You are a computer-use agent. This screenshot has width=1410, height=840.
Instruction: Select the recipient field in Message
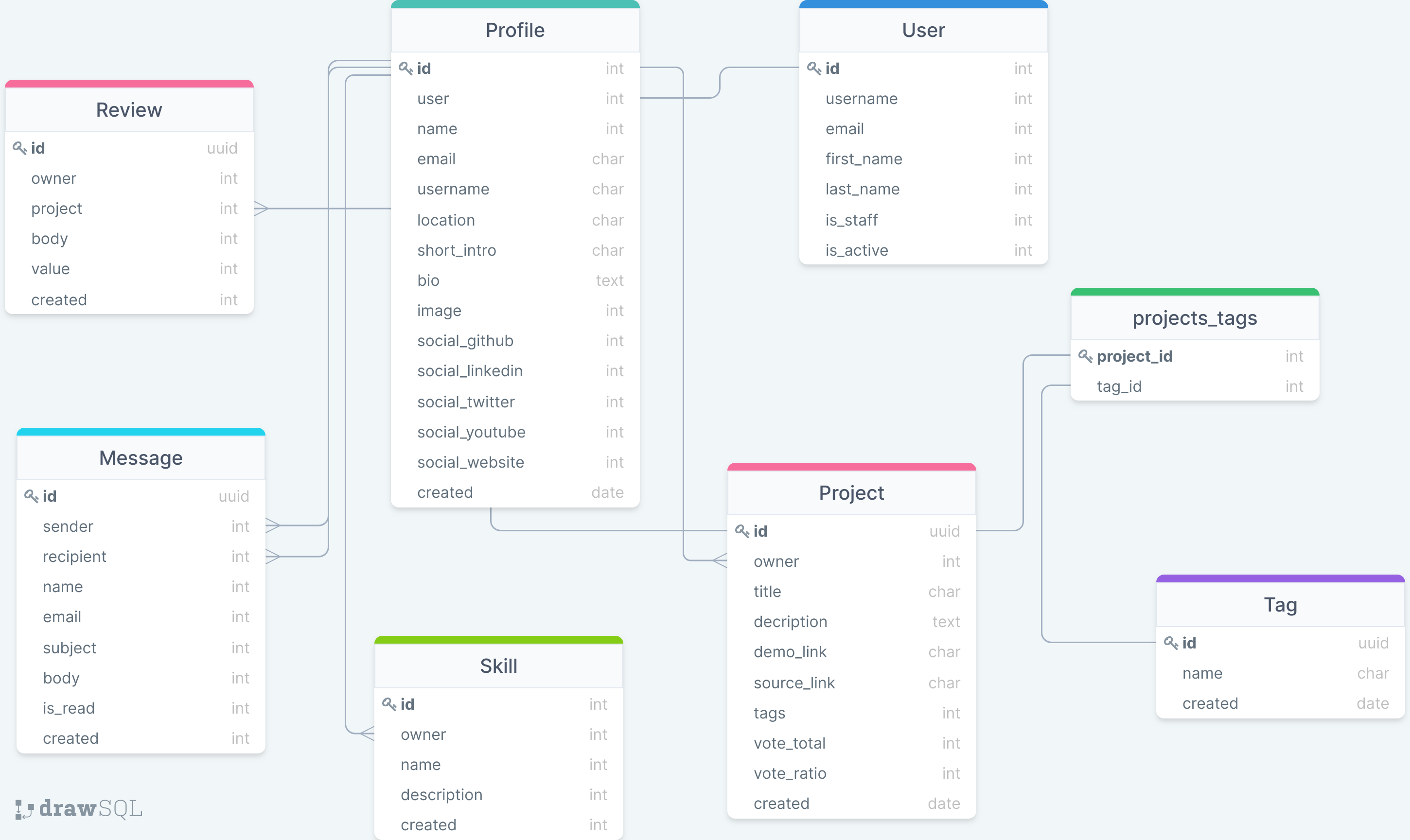(x=74, y=556)
